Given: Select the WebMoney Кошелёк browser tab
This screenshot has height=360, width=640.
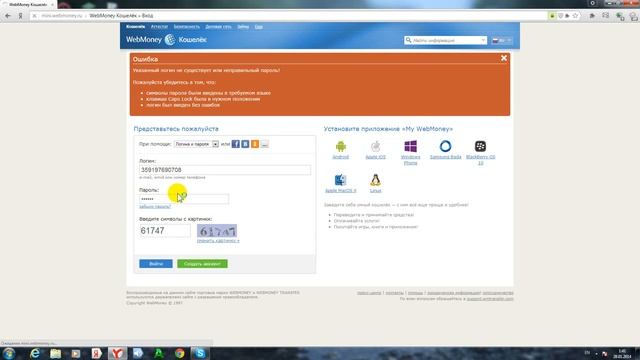Looking at the screenshot, I should click(x=28, y=4).
